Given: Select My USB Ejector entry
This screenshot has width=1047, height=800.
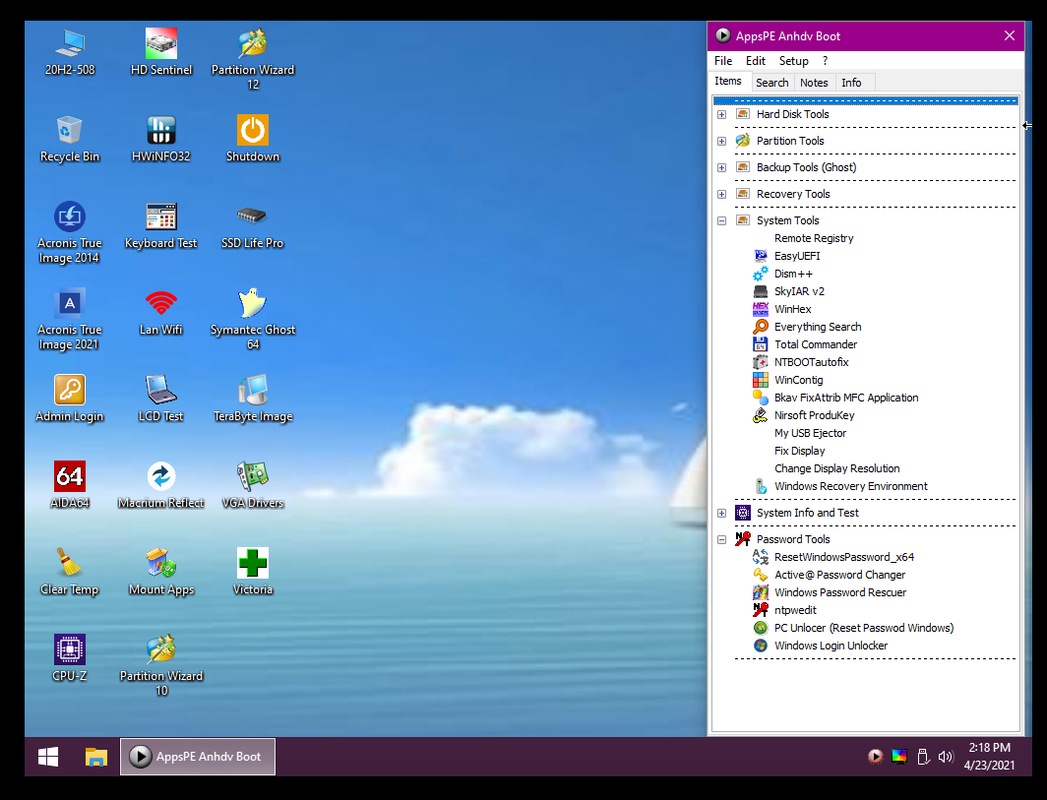Looking at the screenshot, I should [810, 433].
